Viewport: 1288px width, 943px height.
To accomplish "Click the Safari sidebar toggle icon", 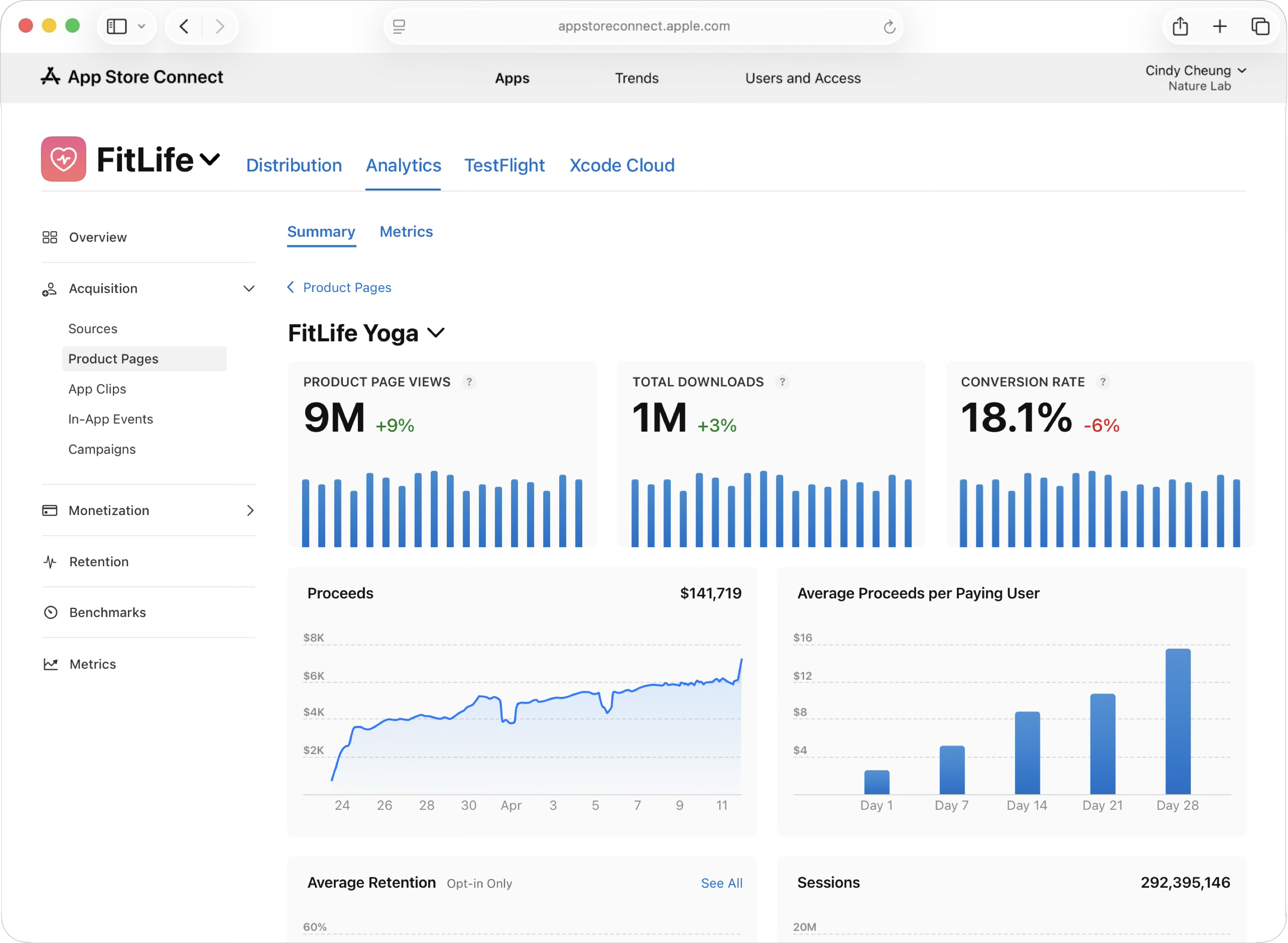I will (x=117, y=26).
